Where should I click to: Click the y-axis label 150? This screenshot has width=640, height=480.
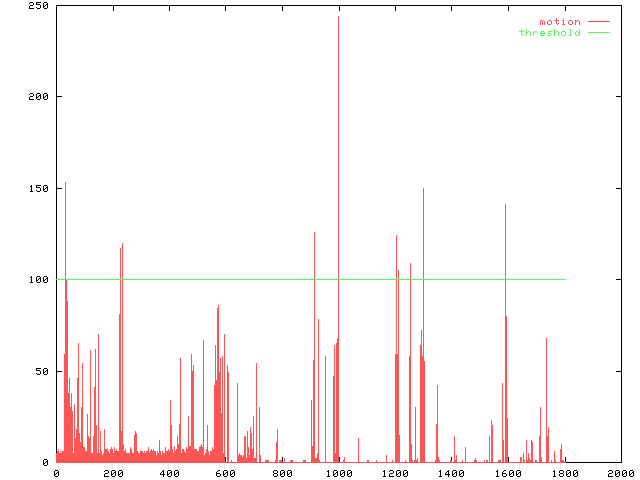point(38,188)
